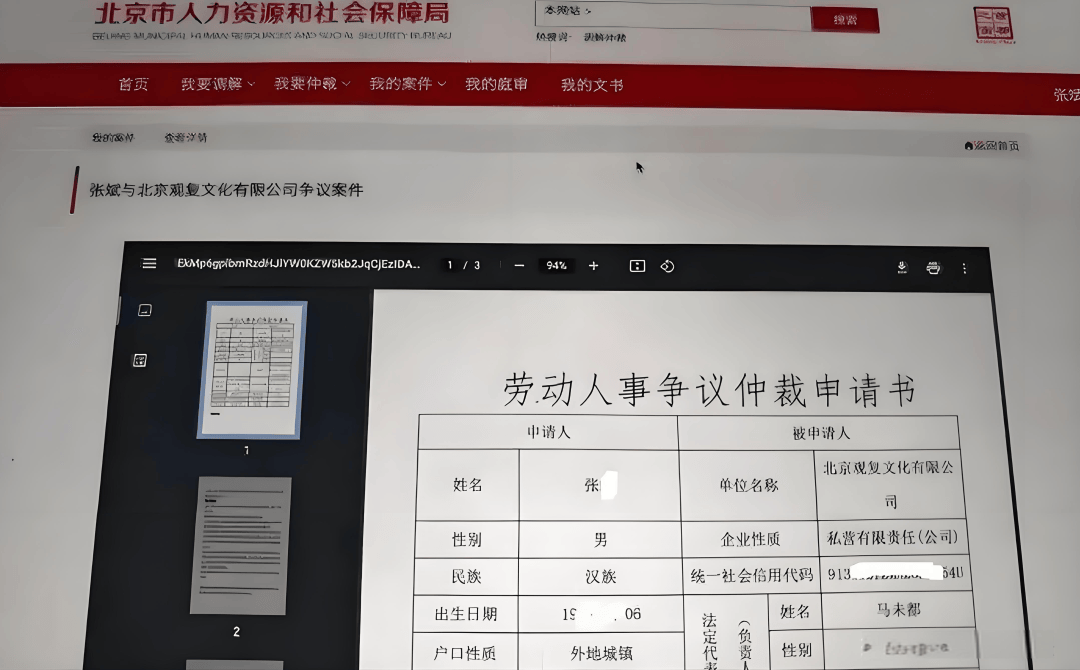Viewport: 1080px width, 670px height.
Task: Zoom in the PDF document
Action: [593, 266]
